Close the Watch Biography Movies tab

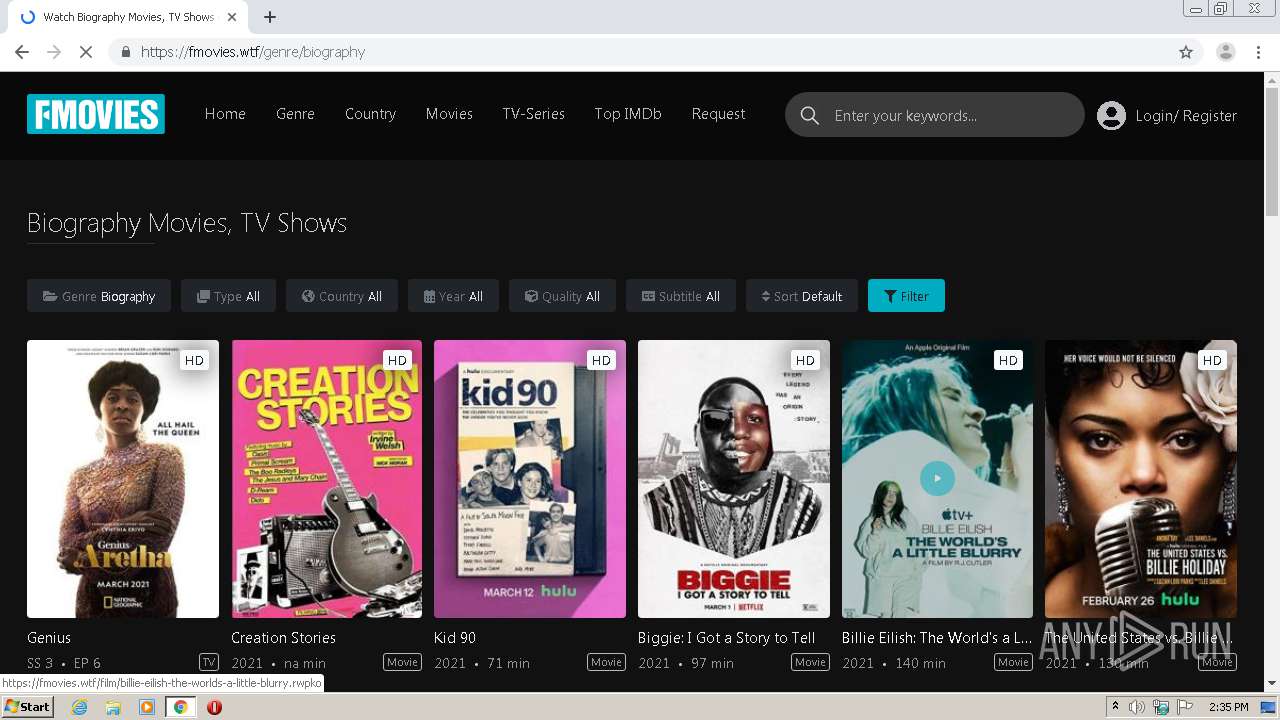point(232,17)
